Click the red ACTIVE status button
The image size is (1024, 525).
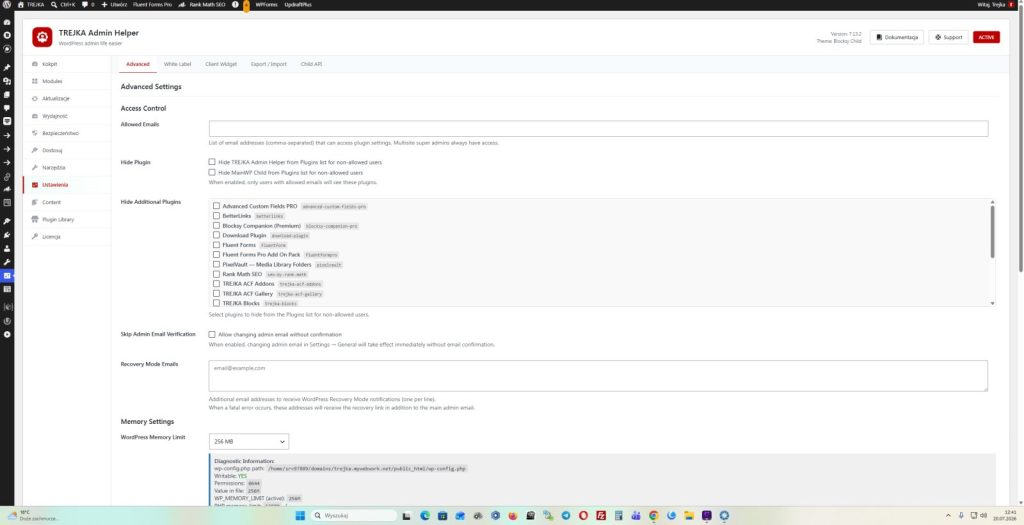(986, 37)
